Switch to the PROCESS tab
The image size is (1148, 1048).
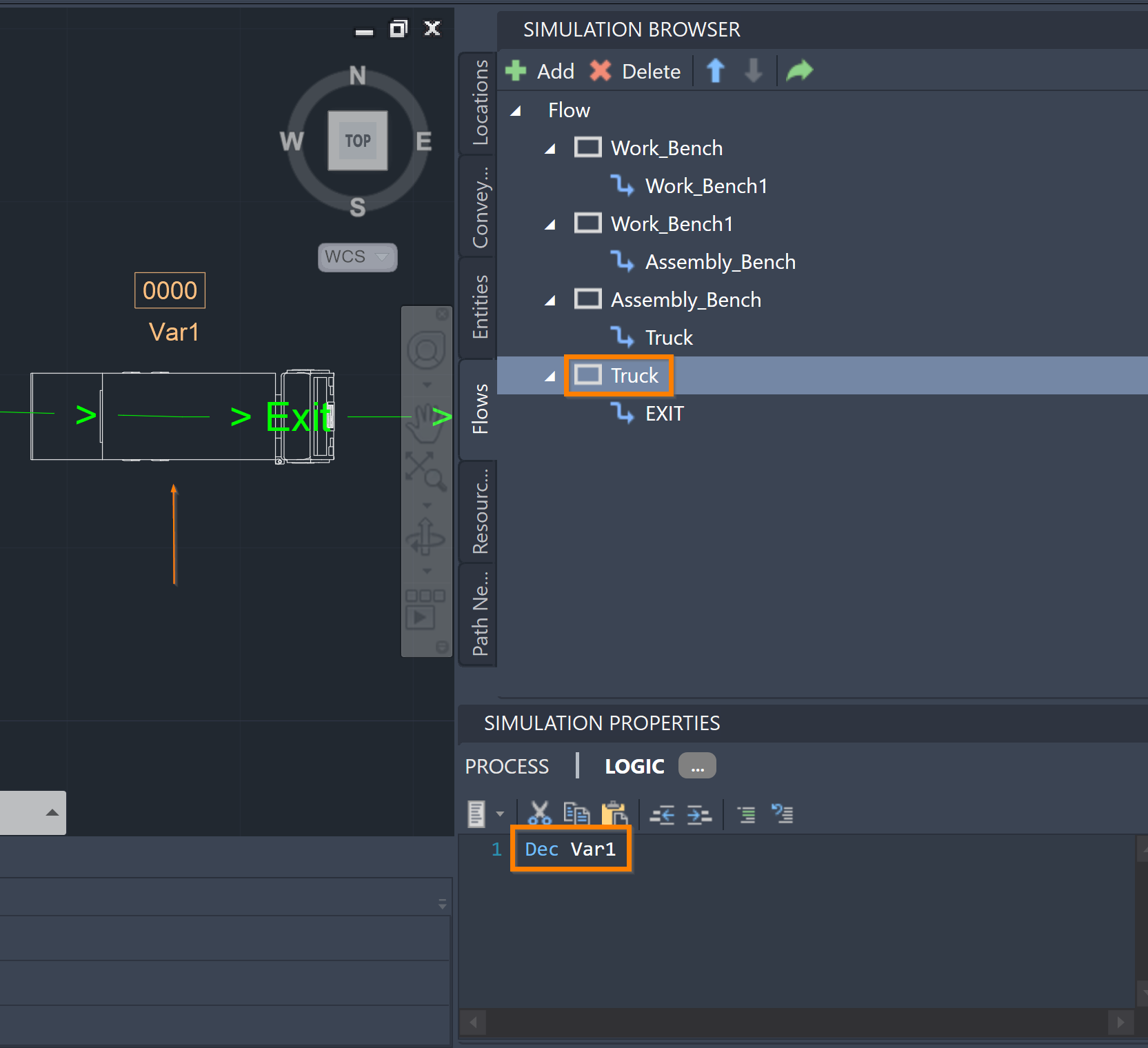(x=507, y=766)
